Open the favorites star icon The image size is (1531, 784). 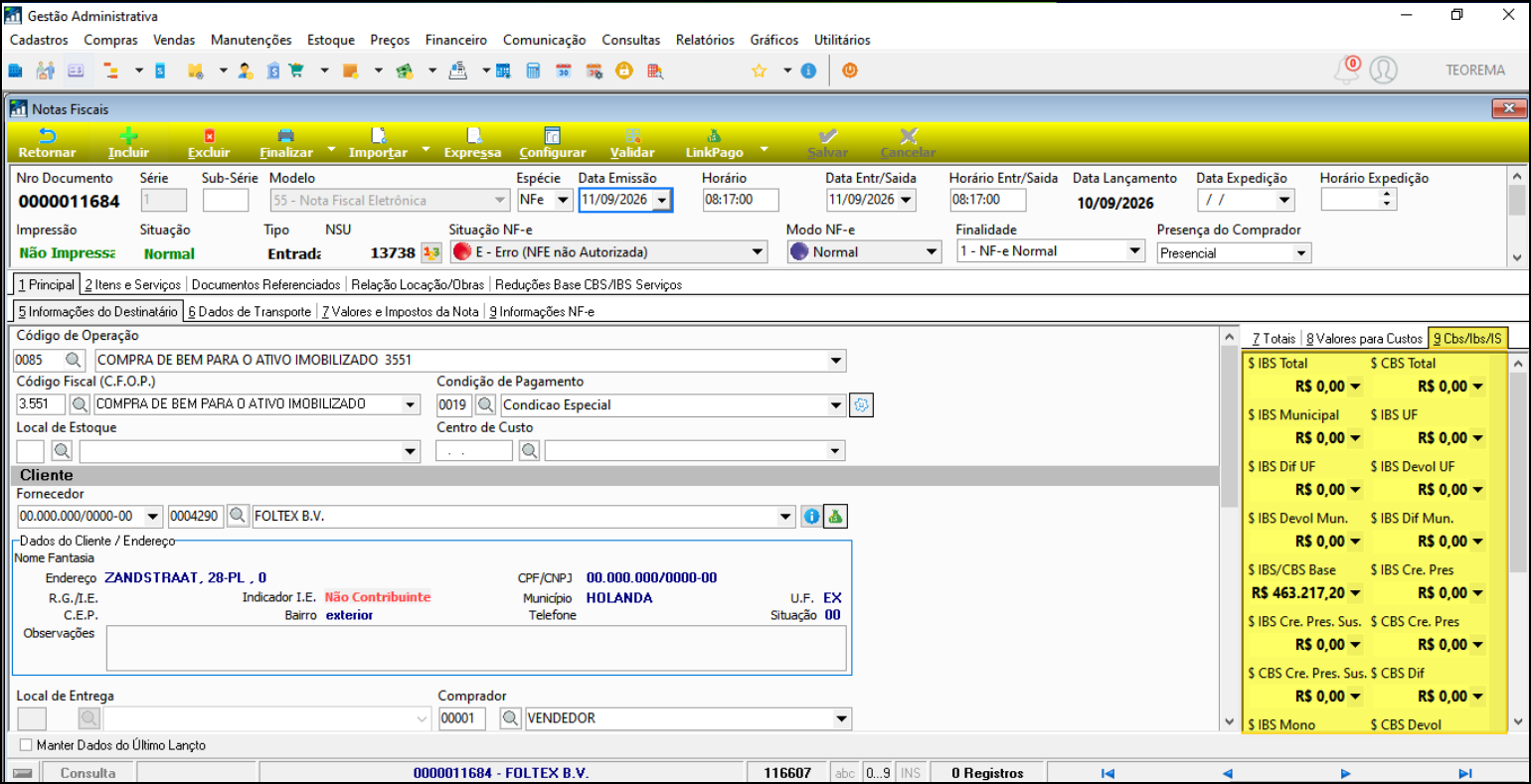(760, 71)
